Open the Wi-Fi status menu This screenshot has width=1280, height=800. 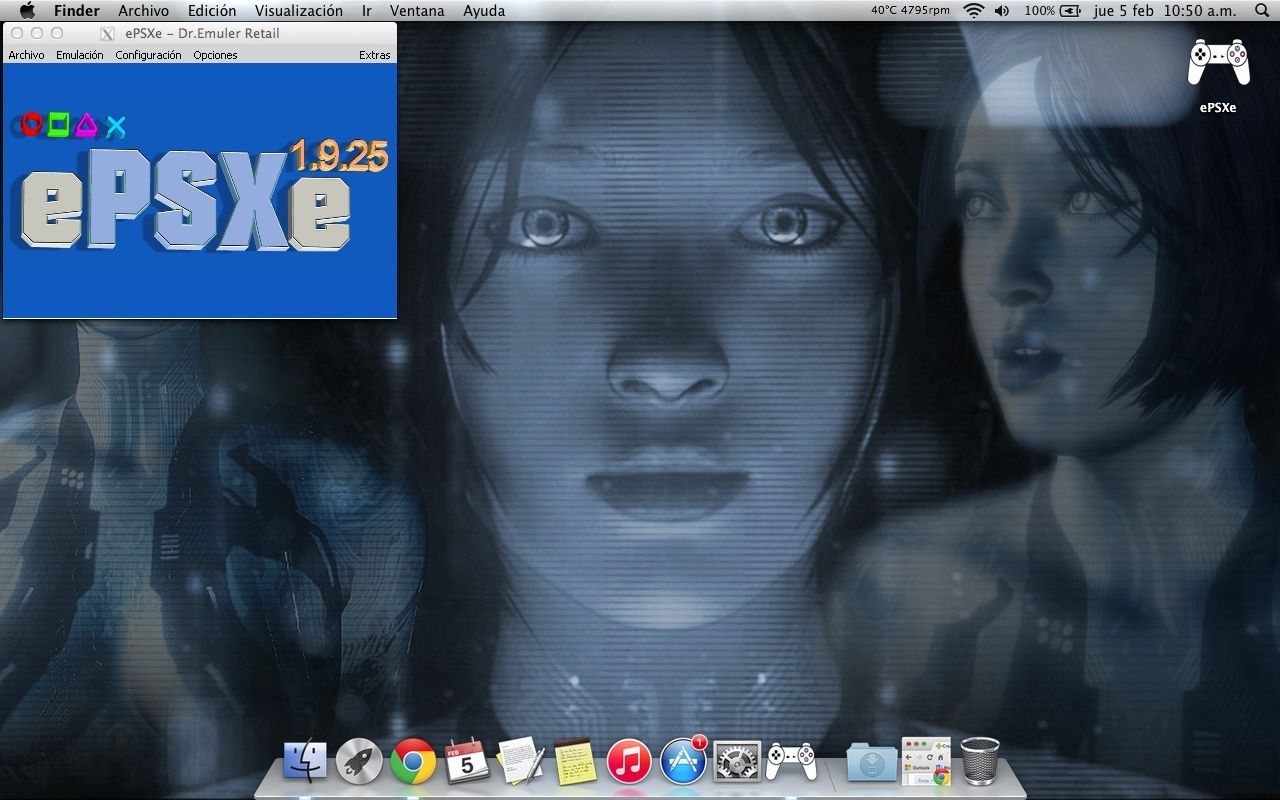point(974,11)
